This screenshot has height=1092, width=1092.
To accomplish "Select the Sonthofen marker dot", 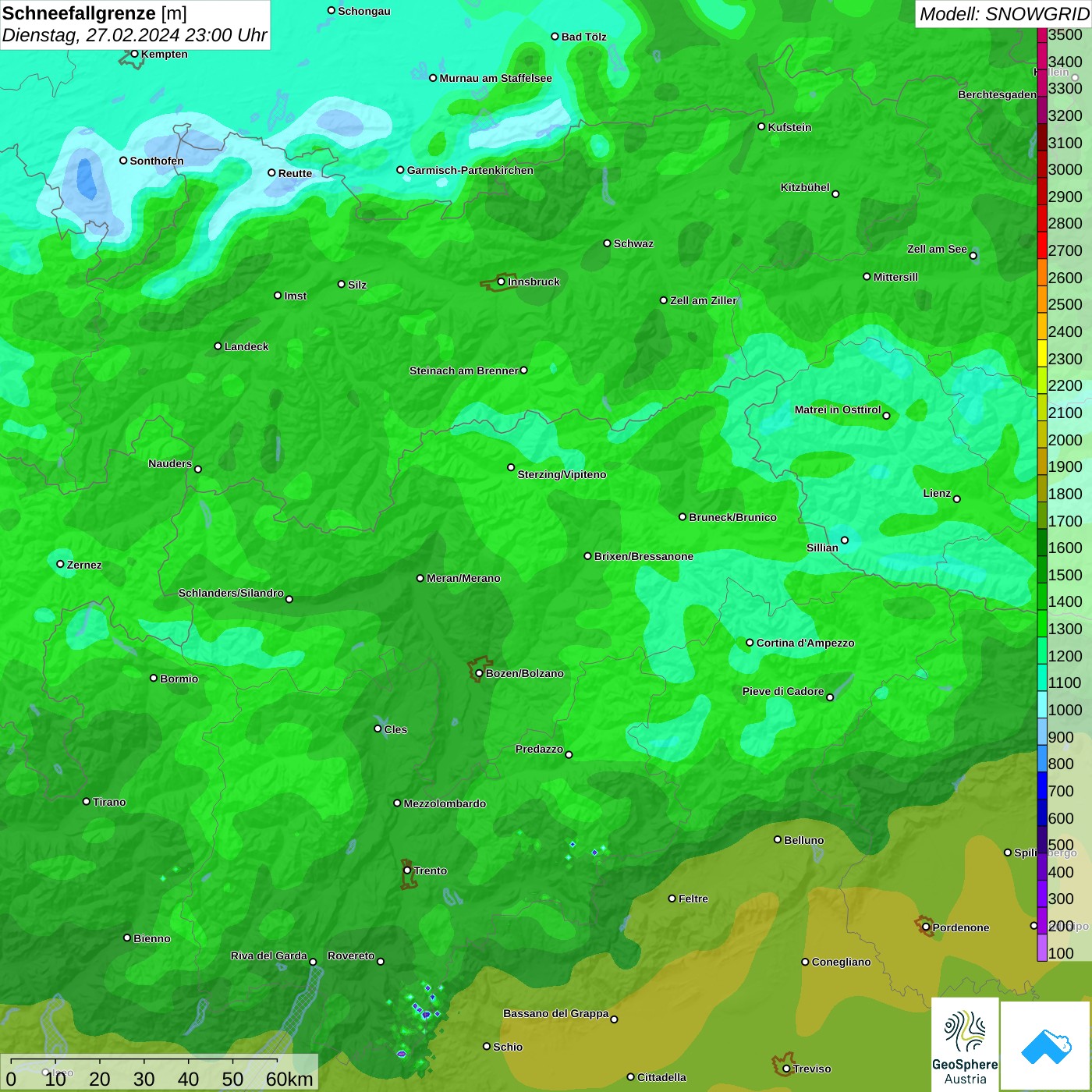I will click(x=122, y=161).
